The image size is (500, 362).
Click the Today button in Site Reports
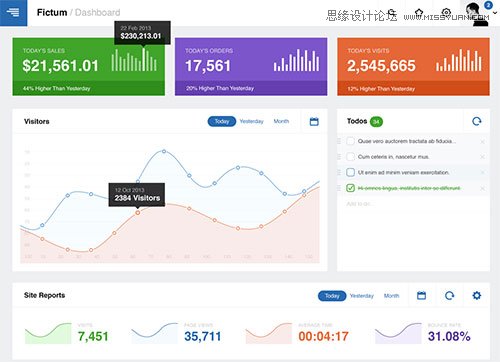(x=332, y=296)
